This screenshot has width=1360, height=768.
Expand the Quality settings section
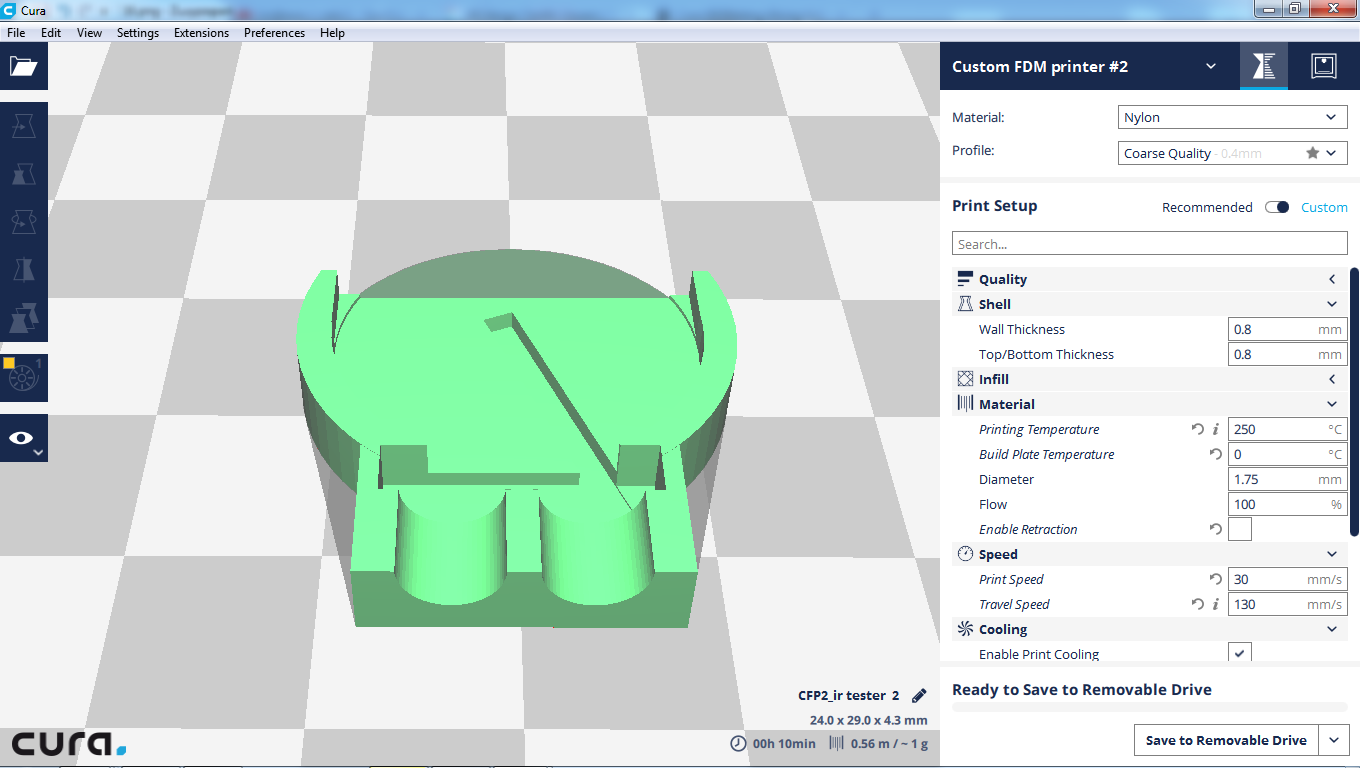point(1332,279)
